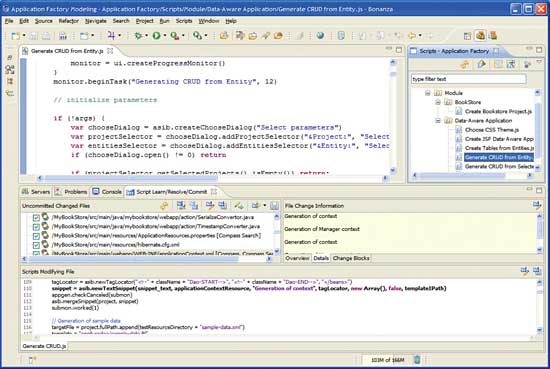
Task: Collapse the BookStore tree node
Action: [438, 102]
